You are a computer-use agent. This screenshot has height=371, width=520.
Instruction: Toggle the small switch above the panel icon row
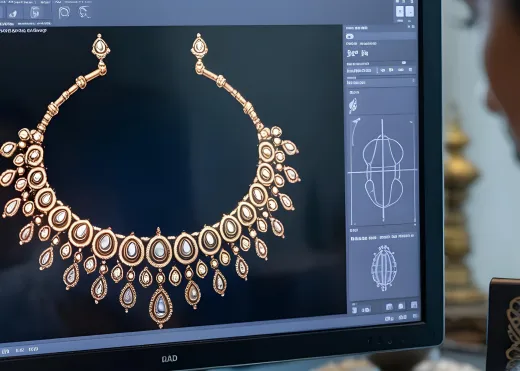(x=404, y=63)
